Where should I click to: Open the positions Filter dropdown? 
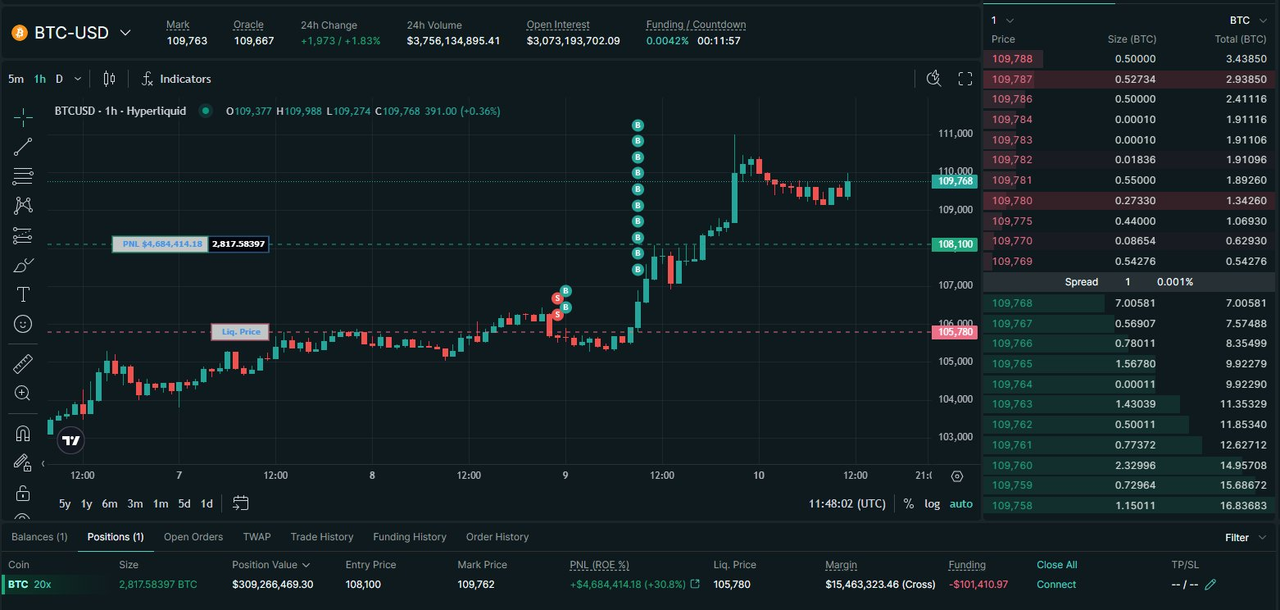[x=1244, y=538]
